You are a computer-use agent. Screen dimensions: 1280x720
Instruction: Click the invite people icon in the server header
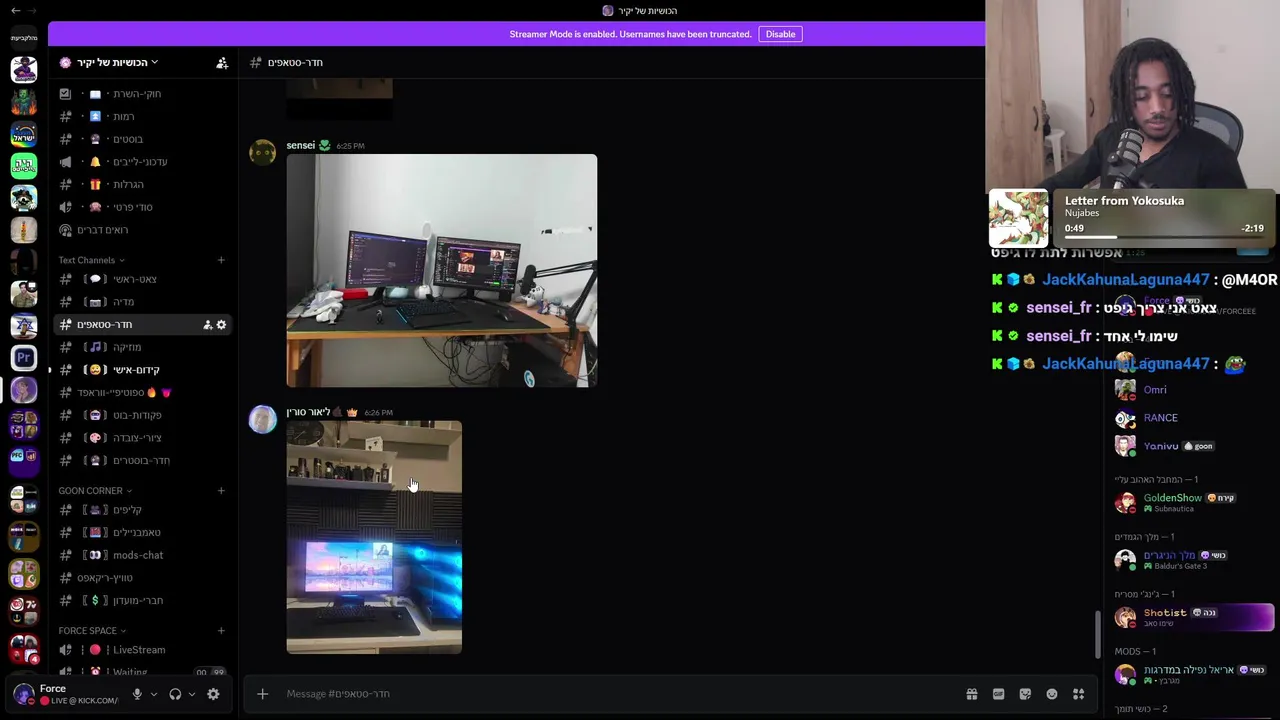pos(222,62)
